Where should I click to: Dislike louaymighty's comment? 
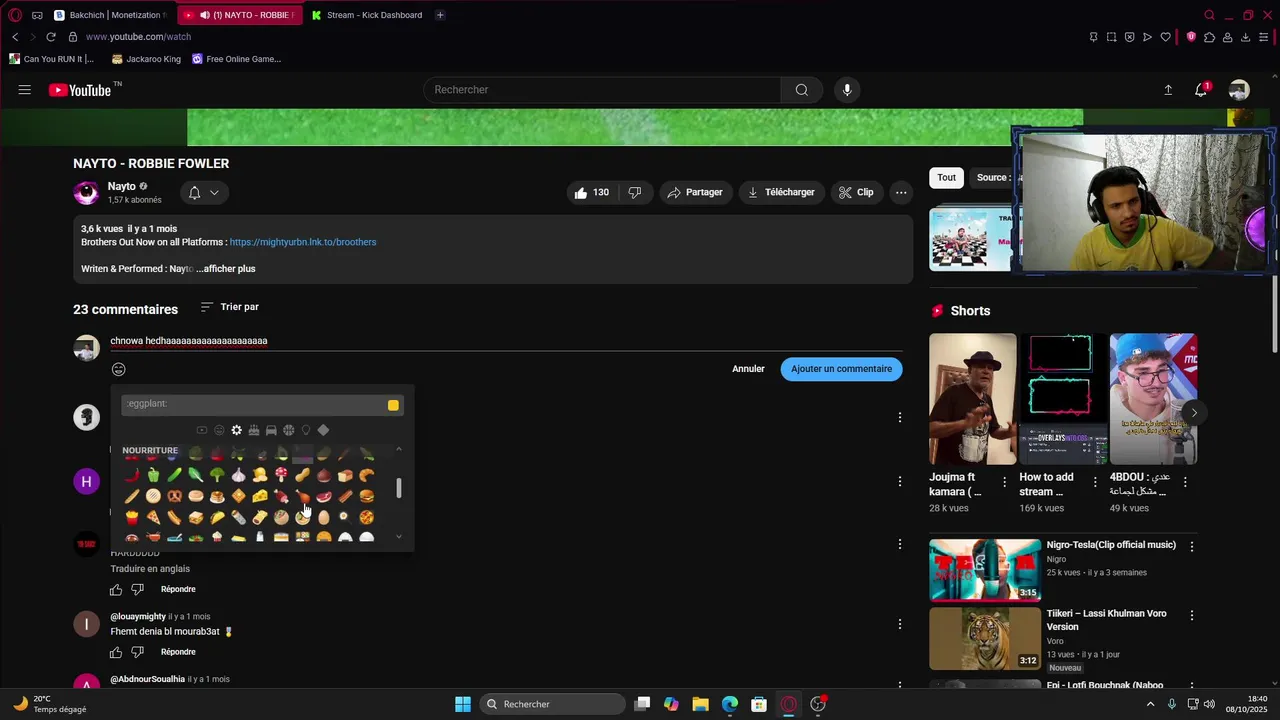[138, 652]
